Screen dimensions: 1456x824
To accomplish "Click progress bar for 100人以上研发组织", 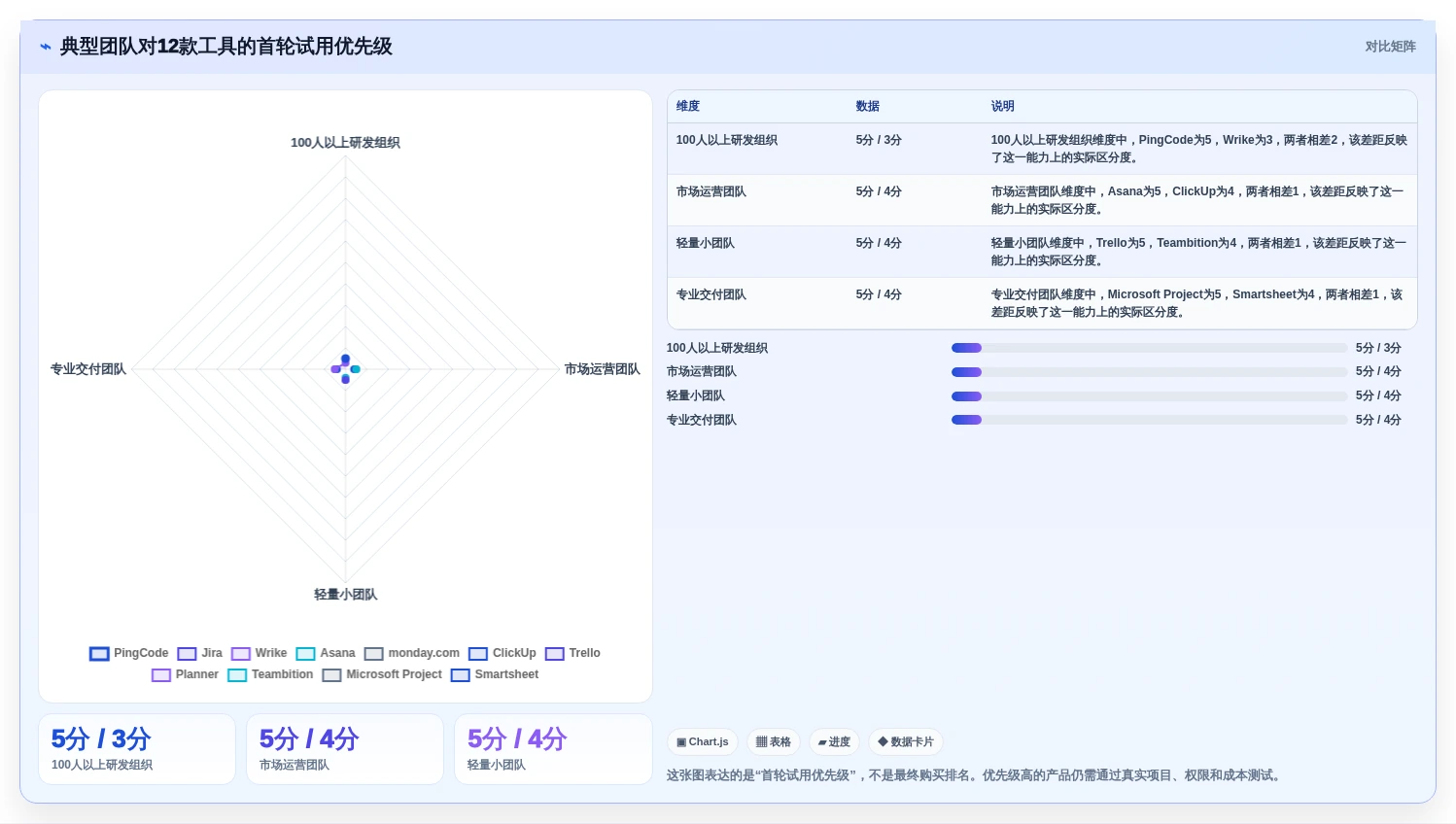I will [x=1150, y=348].
